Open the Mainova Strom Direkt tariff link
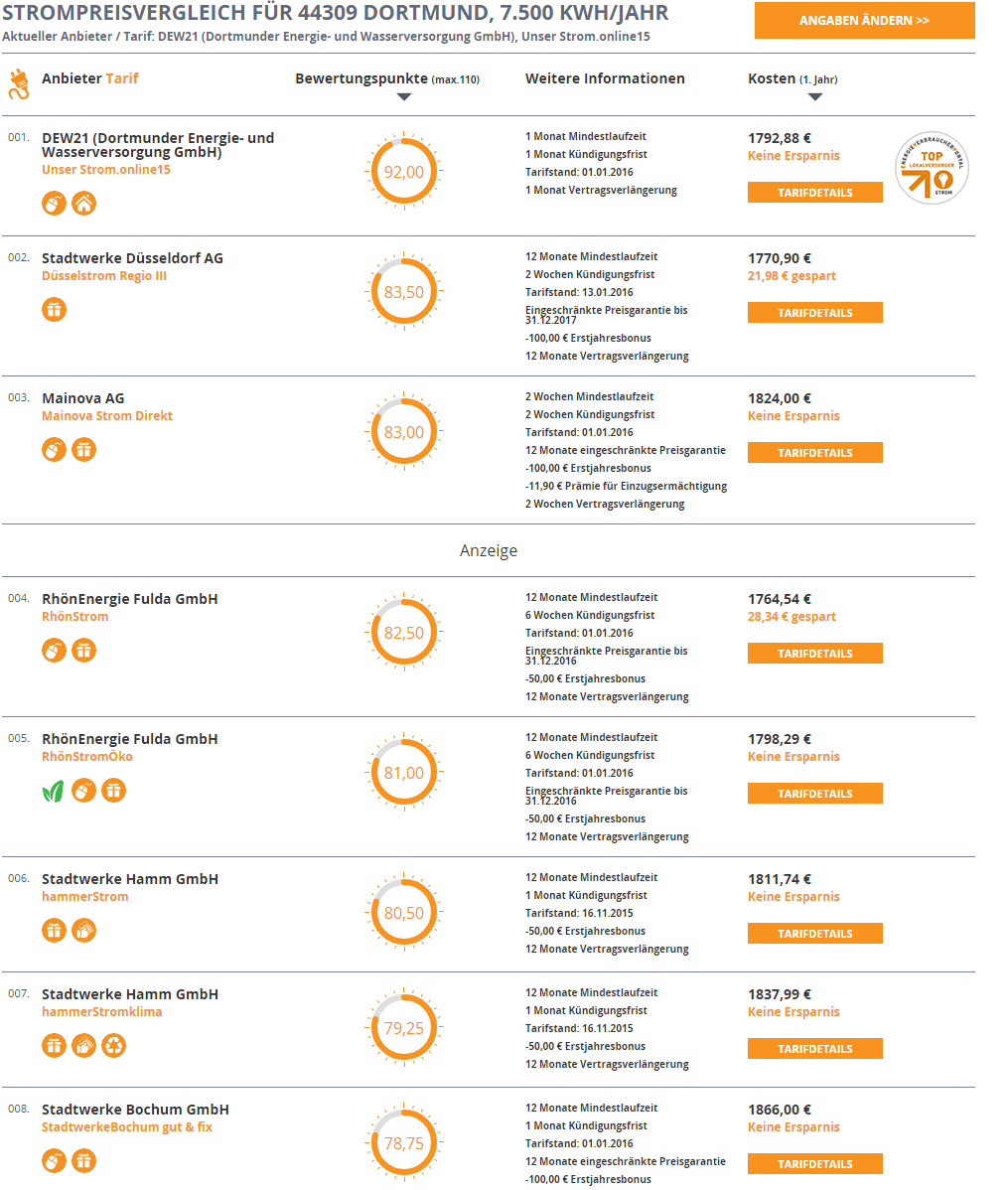The height and width of the screenshot is (1190, 1008). [107, 416]
